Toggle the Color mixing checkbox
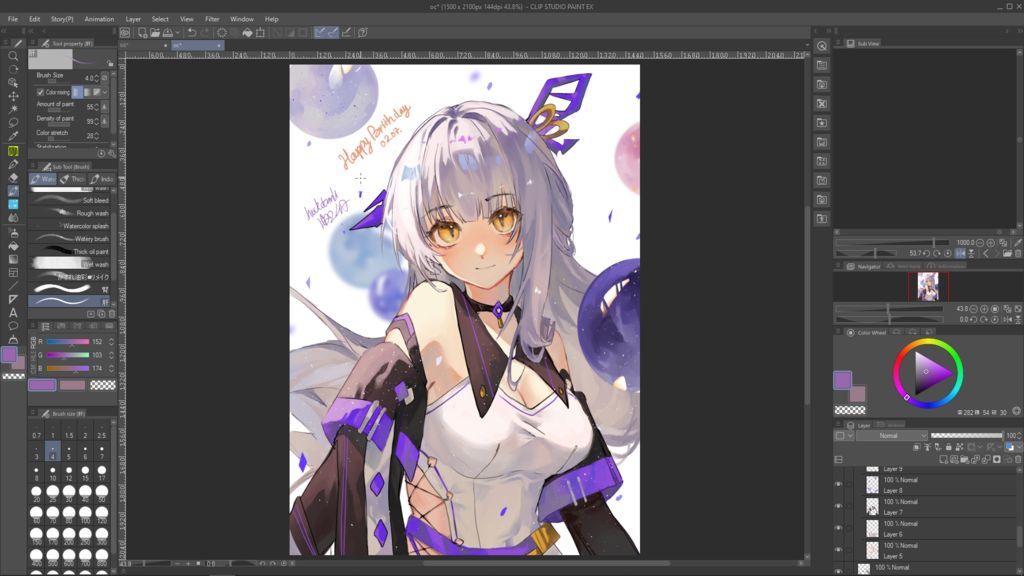 [40, 92]
